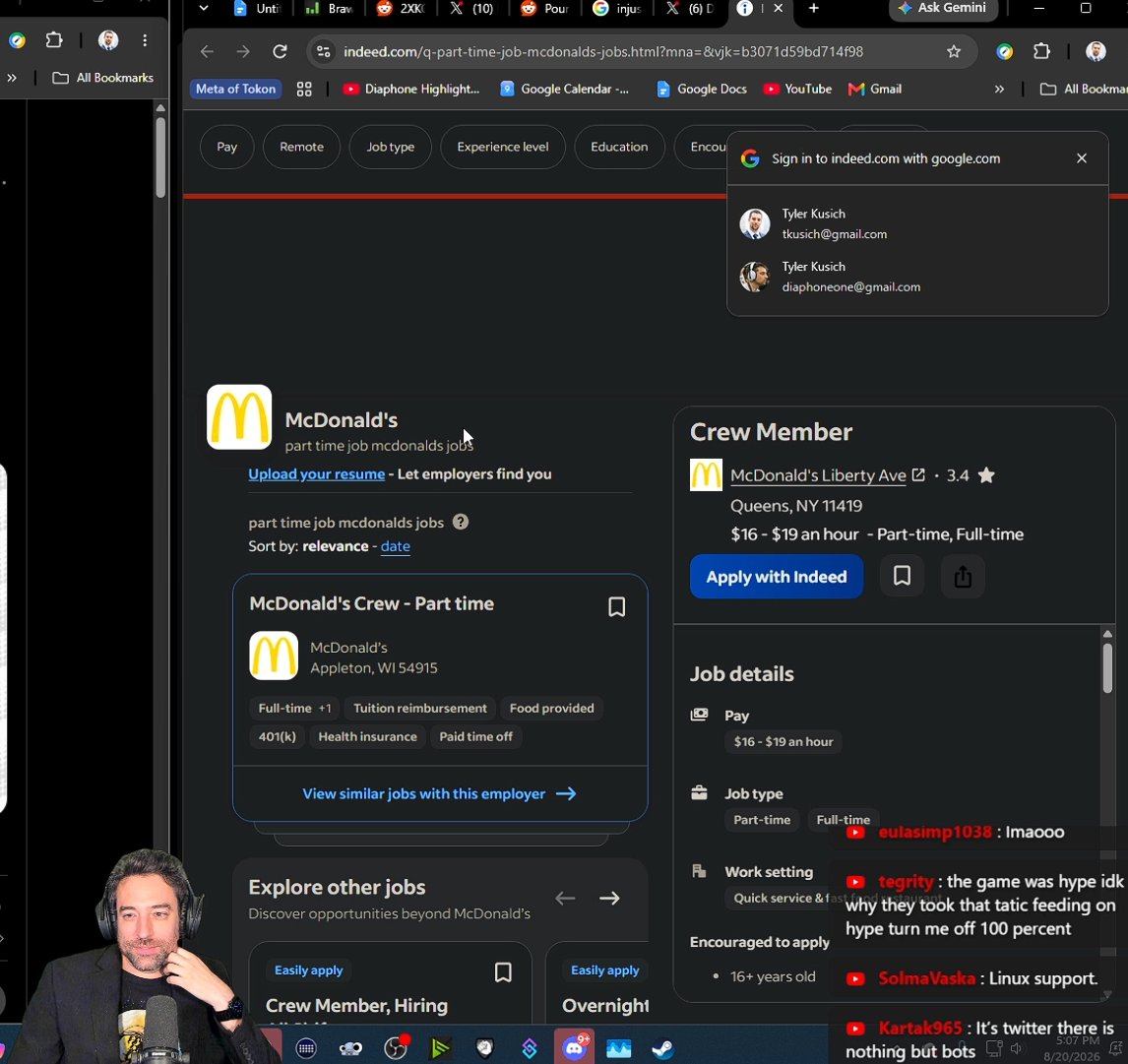Viewport: 1128px width, 1064px height.
Task: Open the Experience level filter
Action: click(503, 147)
